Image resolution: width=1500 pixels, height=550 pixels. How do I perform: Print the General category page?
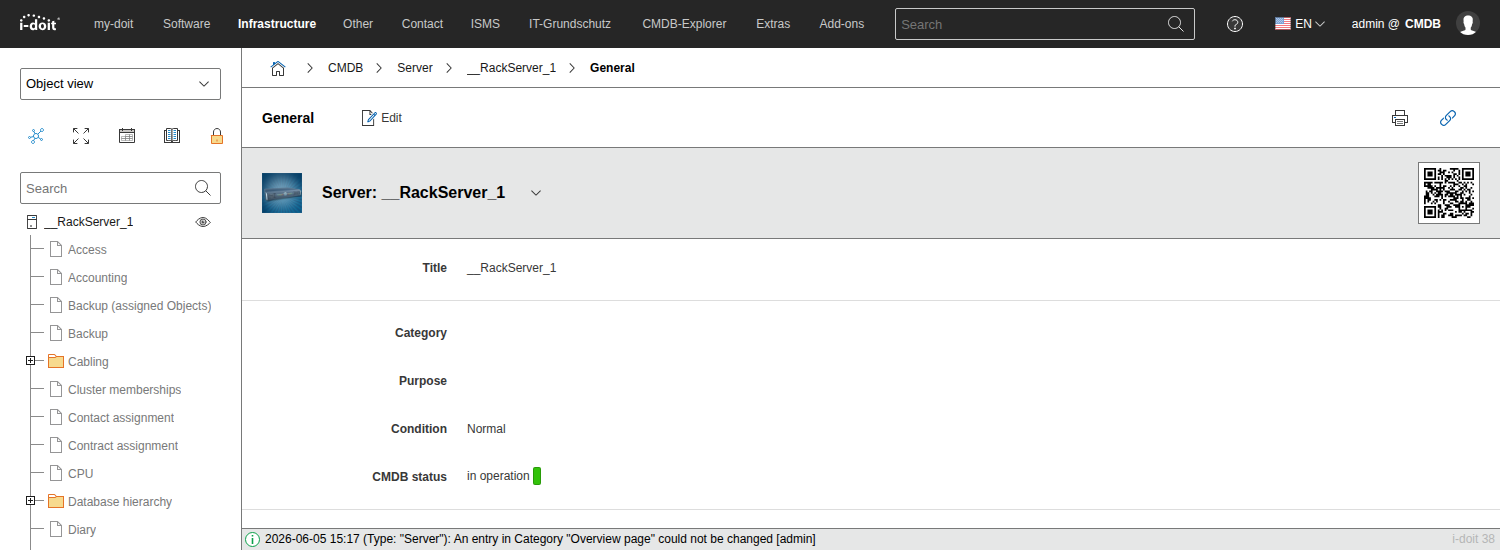tap(1400, 118)
